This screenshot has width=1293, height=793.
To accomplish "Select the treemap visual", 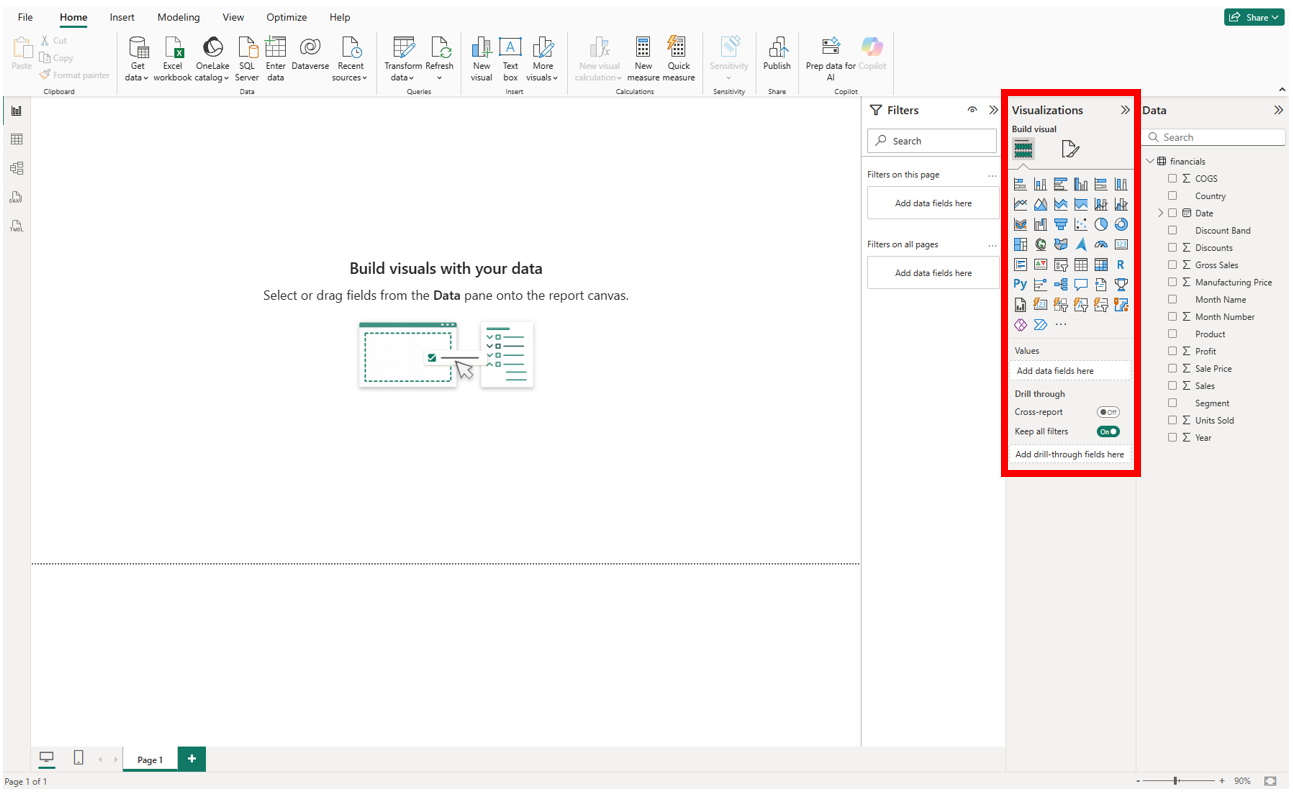I will click(1020, 244).
